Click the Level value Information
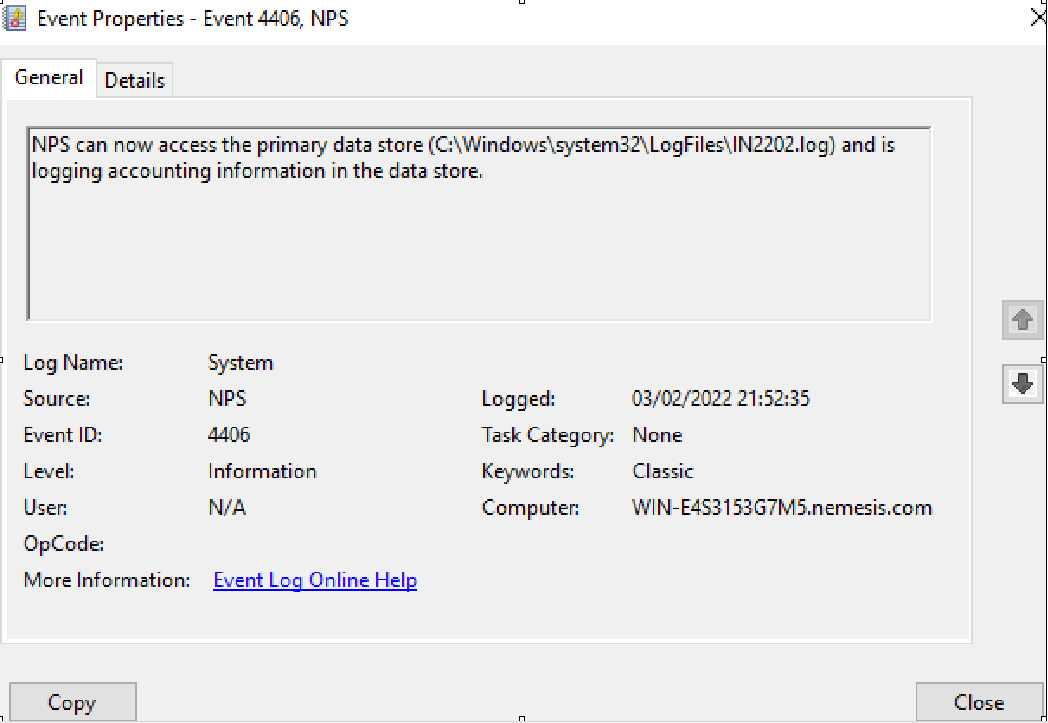 pyautogui.click(x=262, y=471)
